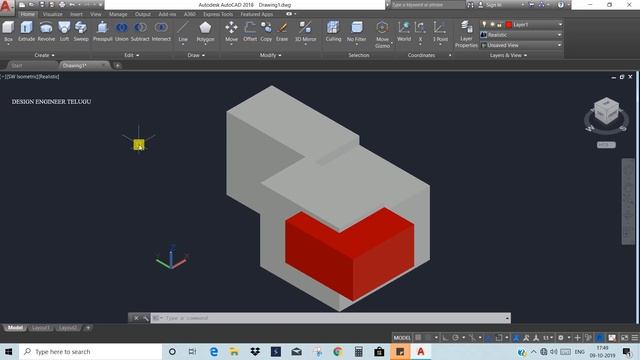
Task: Add a new drawing tab
Action: coord(118,65)
